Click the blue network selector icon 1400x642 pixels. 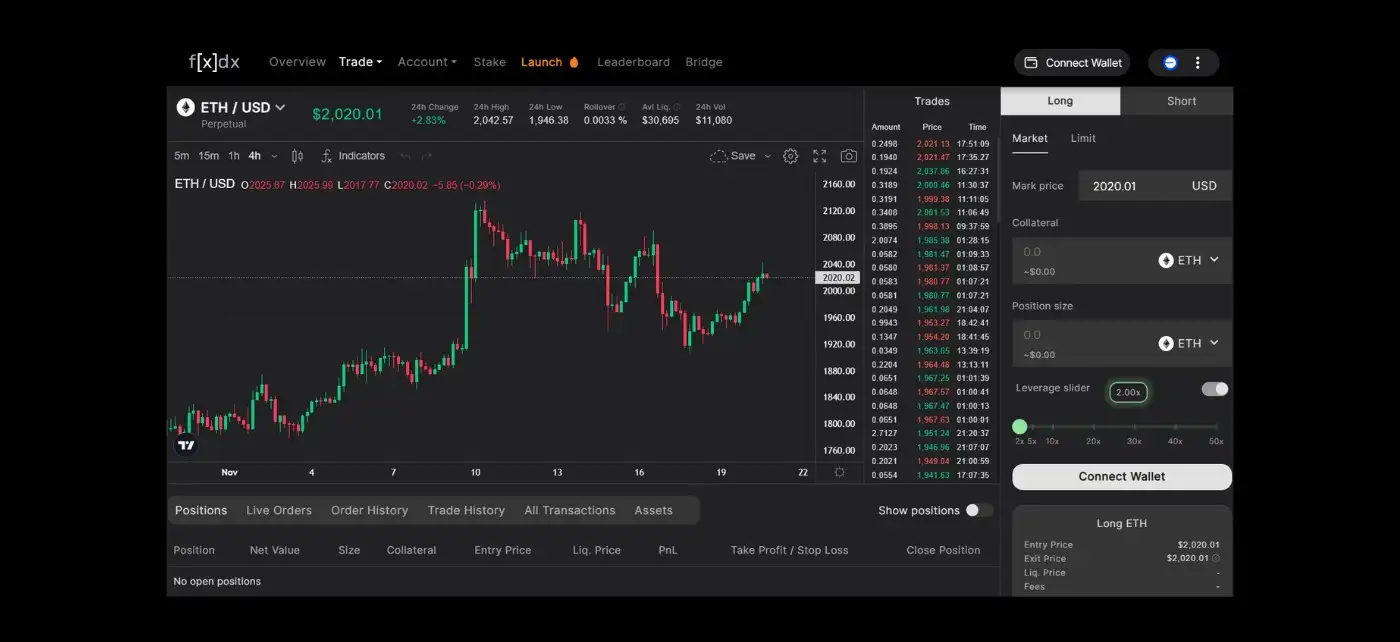(x=1170, y=63)
